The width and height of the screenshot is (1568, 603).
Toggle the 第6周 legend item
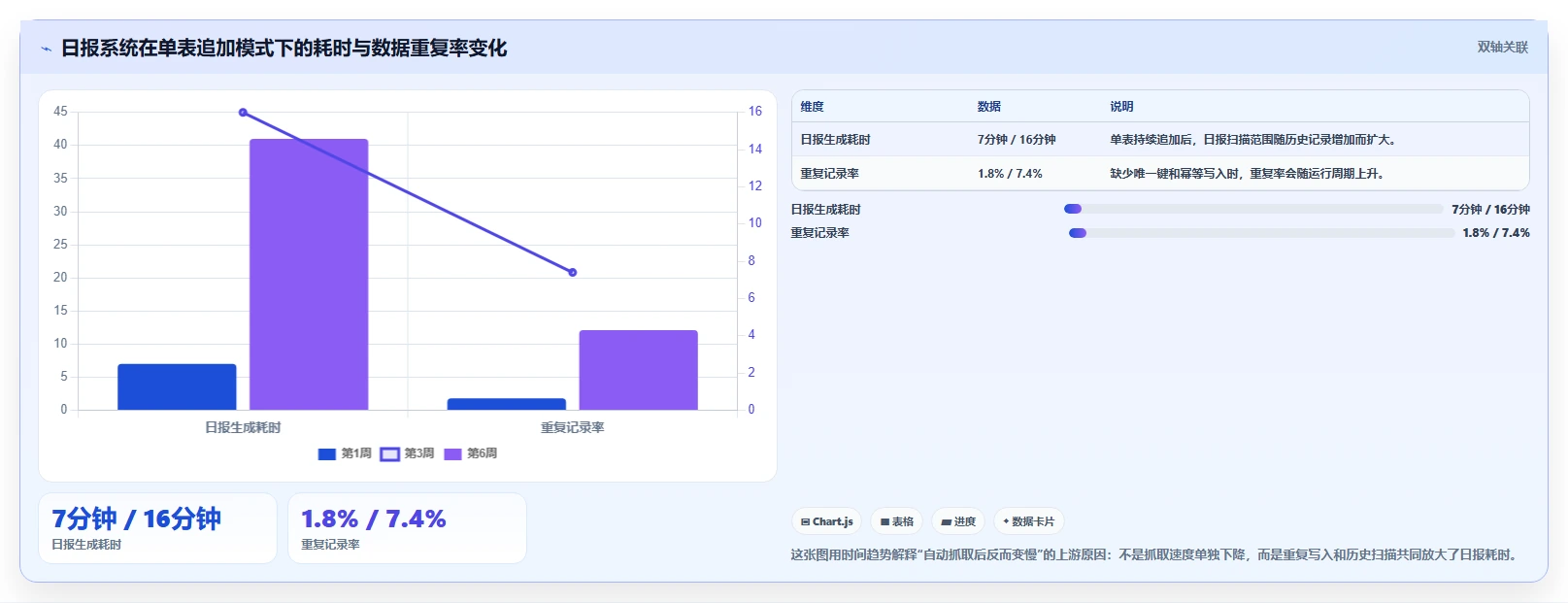point(471,453)
